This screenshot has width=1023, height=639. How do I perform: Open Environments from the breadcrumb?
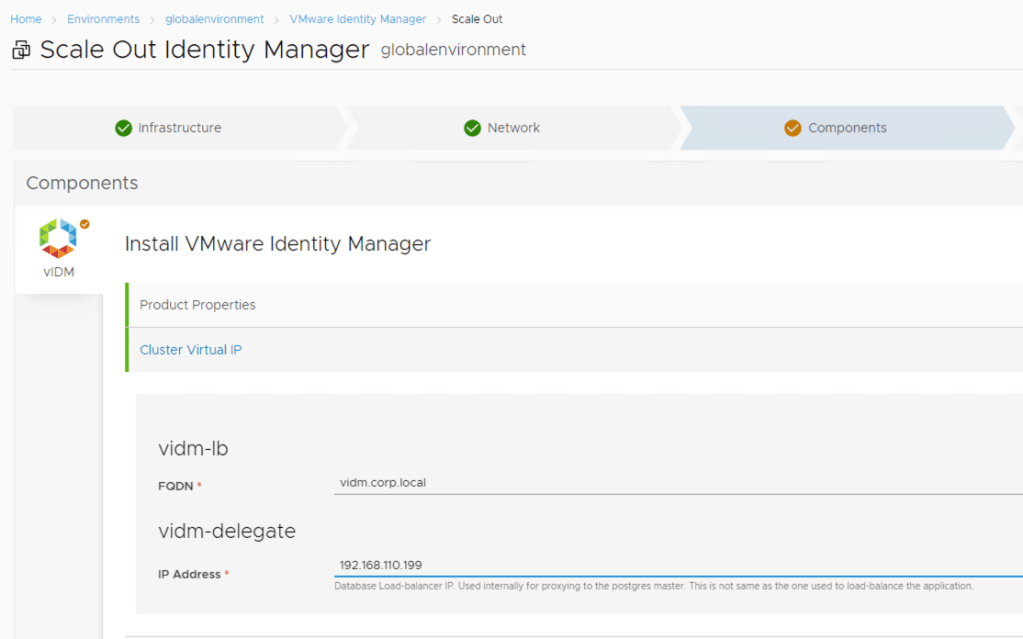coord(103,19)
